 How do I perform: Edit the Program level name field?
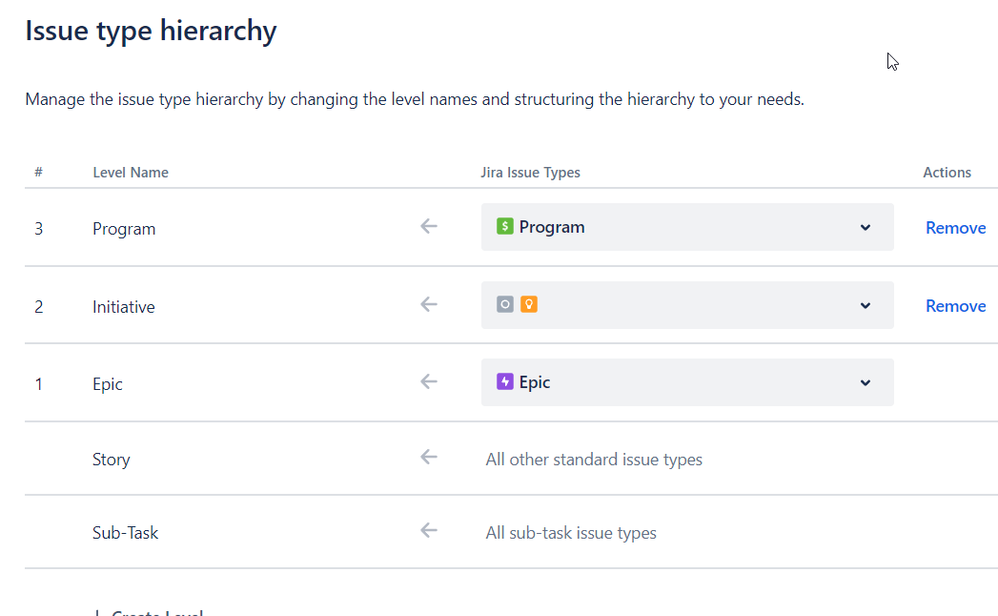pyautogui.click(x=124, y=229)
